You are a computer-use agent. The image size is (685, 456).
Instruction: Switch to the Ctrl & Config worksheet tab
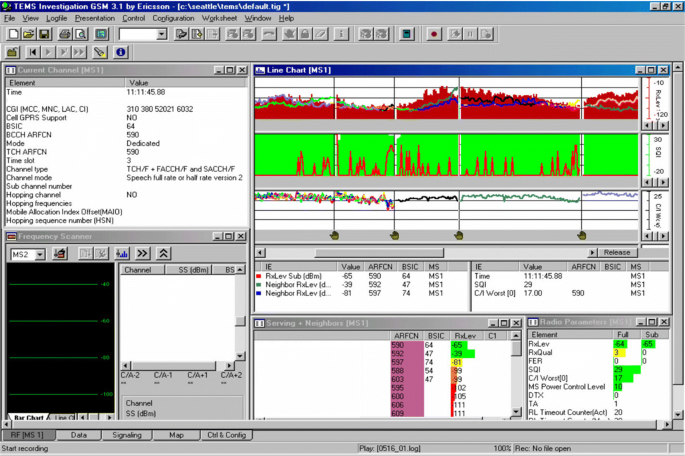point(227,435)
